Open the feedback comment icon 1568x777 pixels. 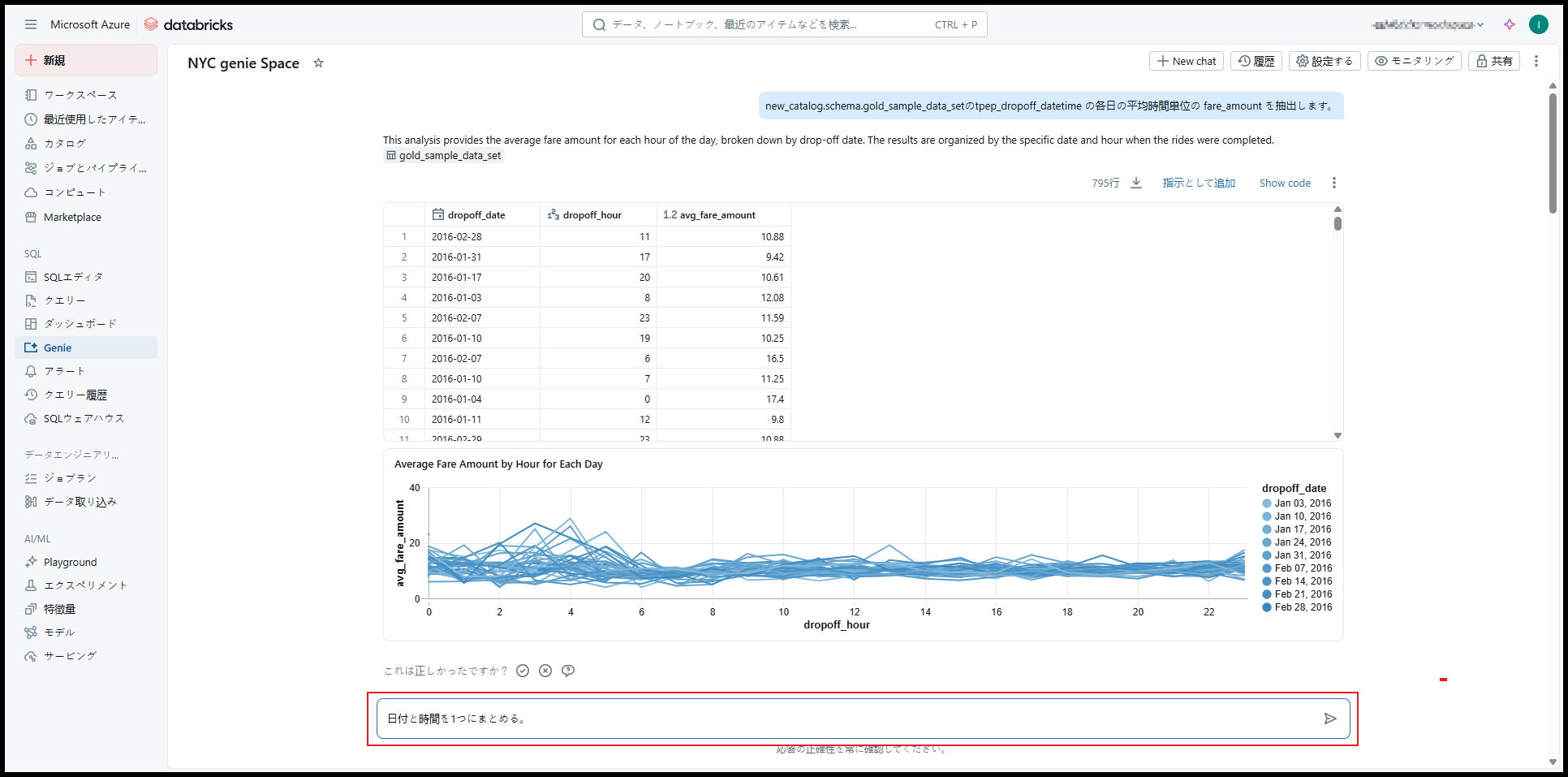pos(568,671)
